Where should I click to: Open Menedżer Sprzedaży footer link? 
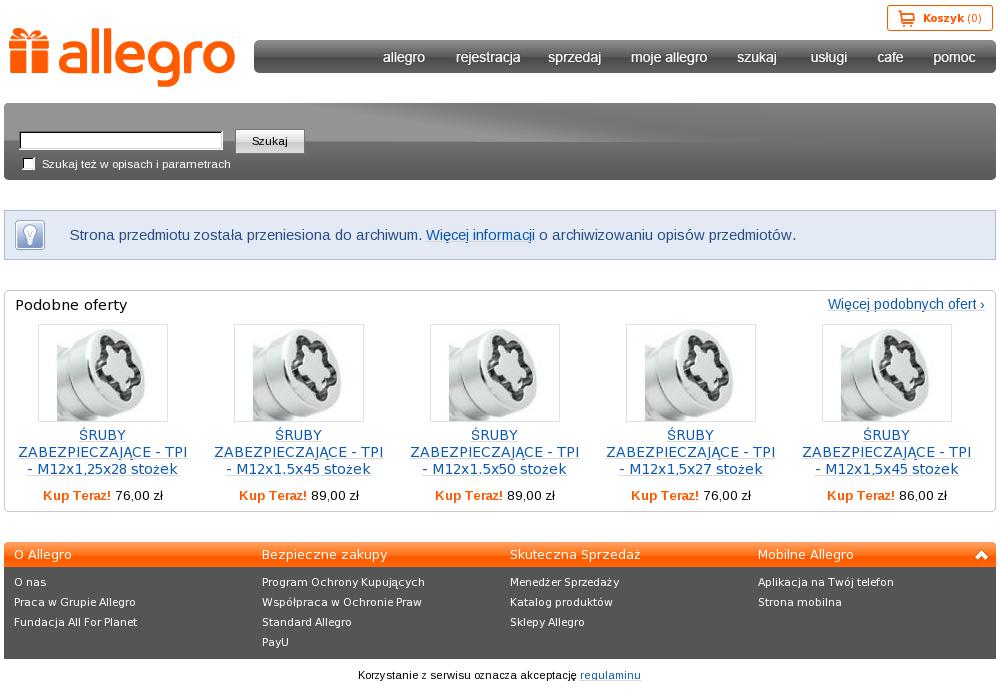click(564, 582)
